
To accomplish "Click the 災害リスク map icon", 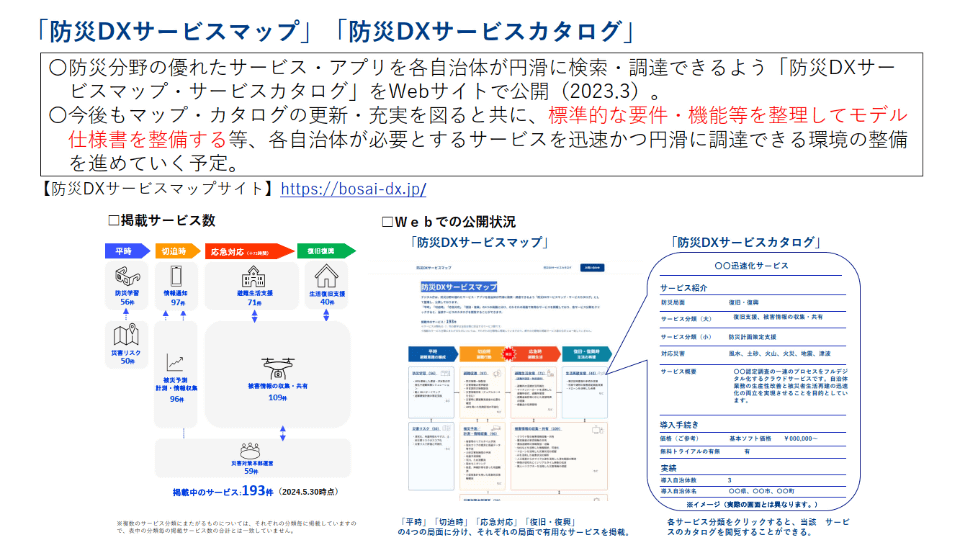I will (126, 335).
